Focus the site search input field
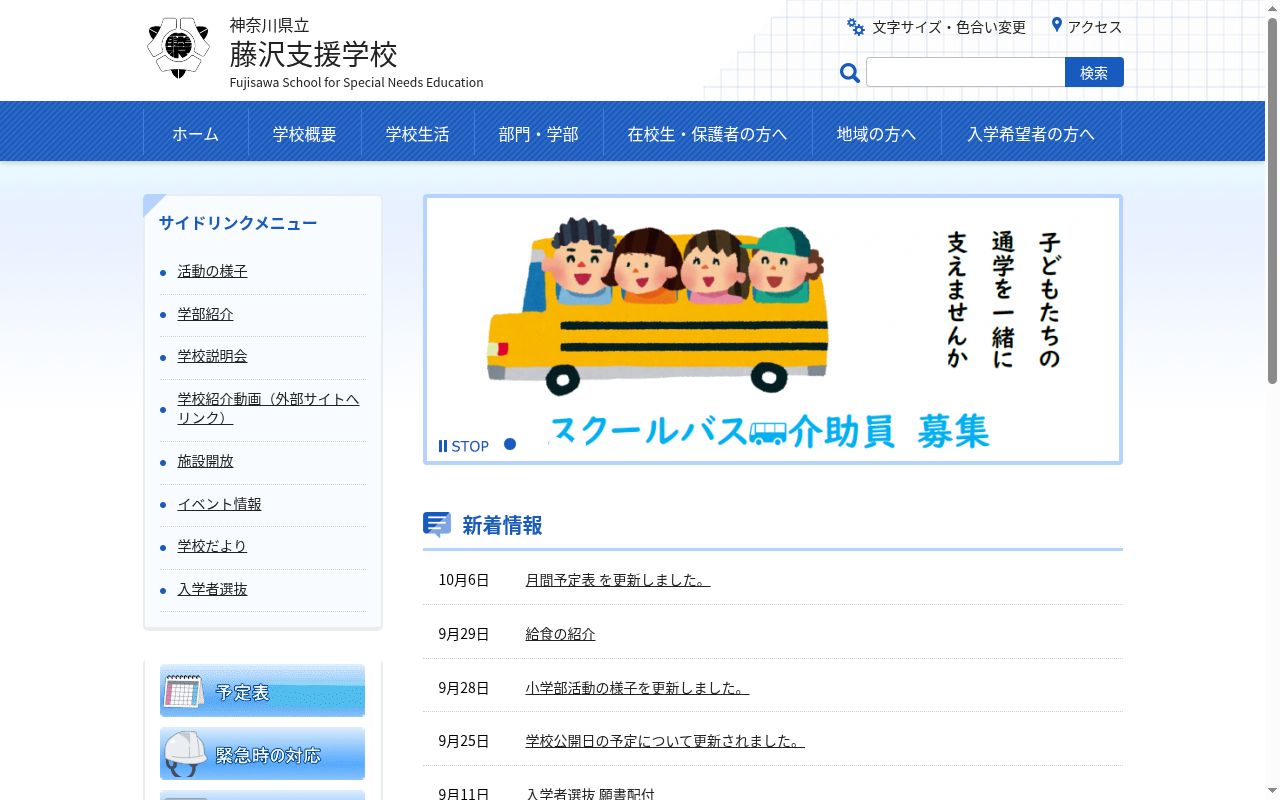1280x800 pixels. [966, 72]
